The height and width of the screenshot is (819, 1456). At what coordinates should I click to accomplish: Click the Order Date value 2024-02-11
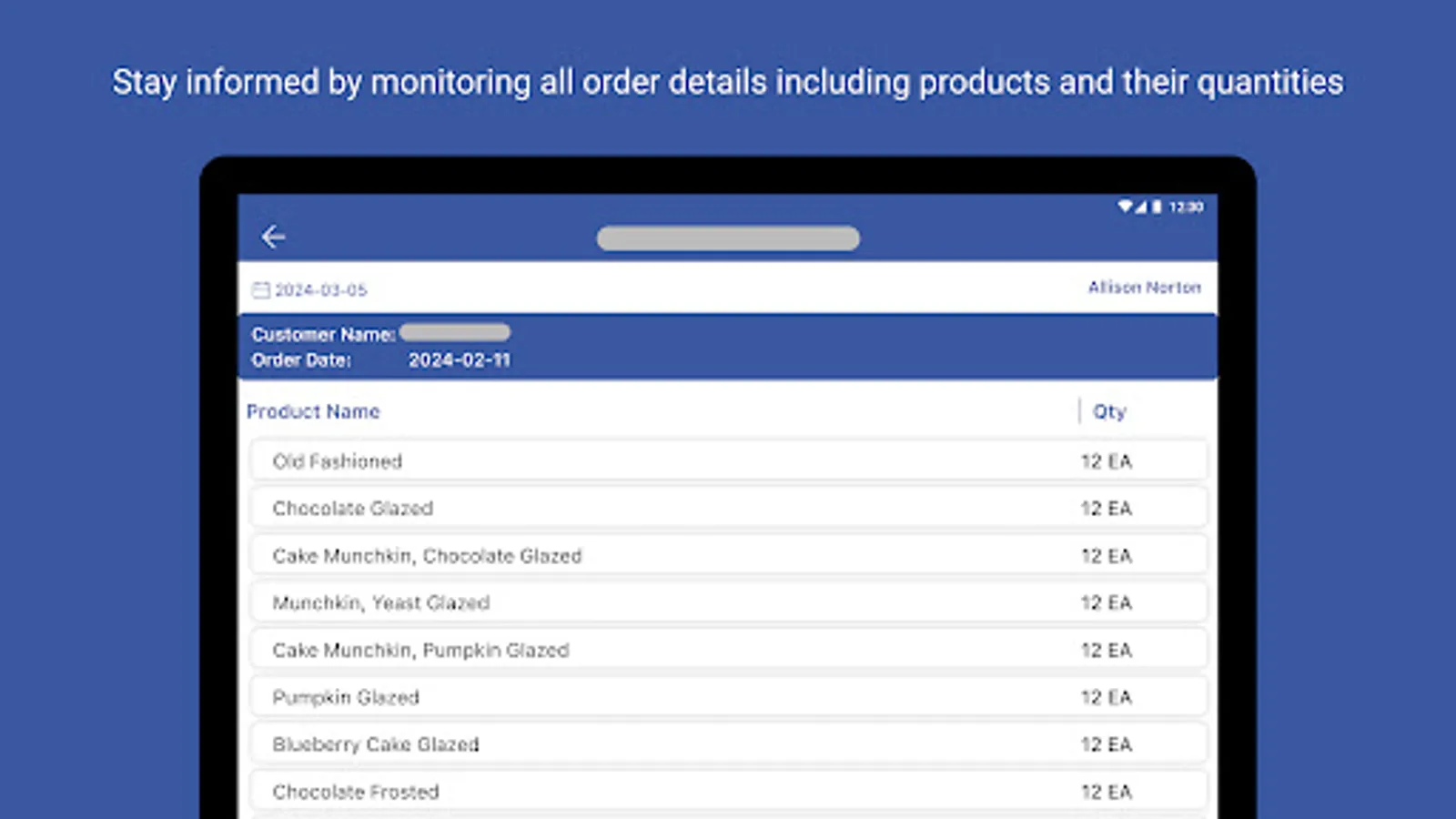[460, 359]
